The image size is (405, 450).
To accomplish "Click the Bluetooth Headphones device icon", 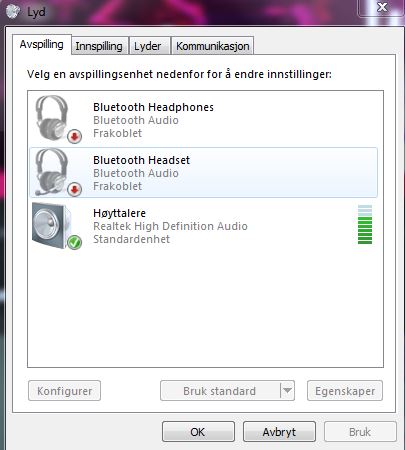I will 53,118.
